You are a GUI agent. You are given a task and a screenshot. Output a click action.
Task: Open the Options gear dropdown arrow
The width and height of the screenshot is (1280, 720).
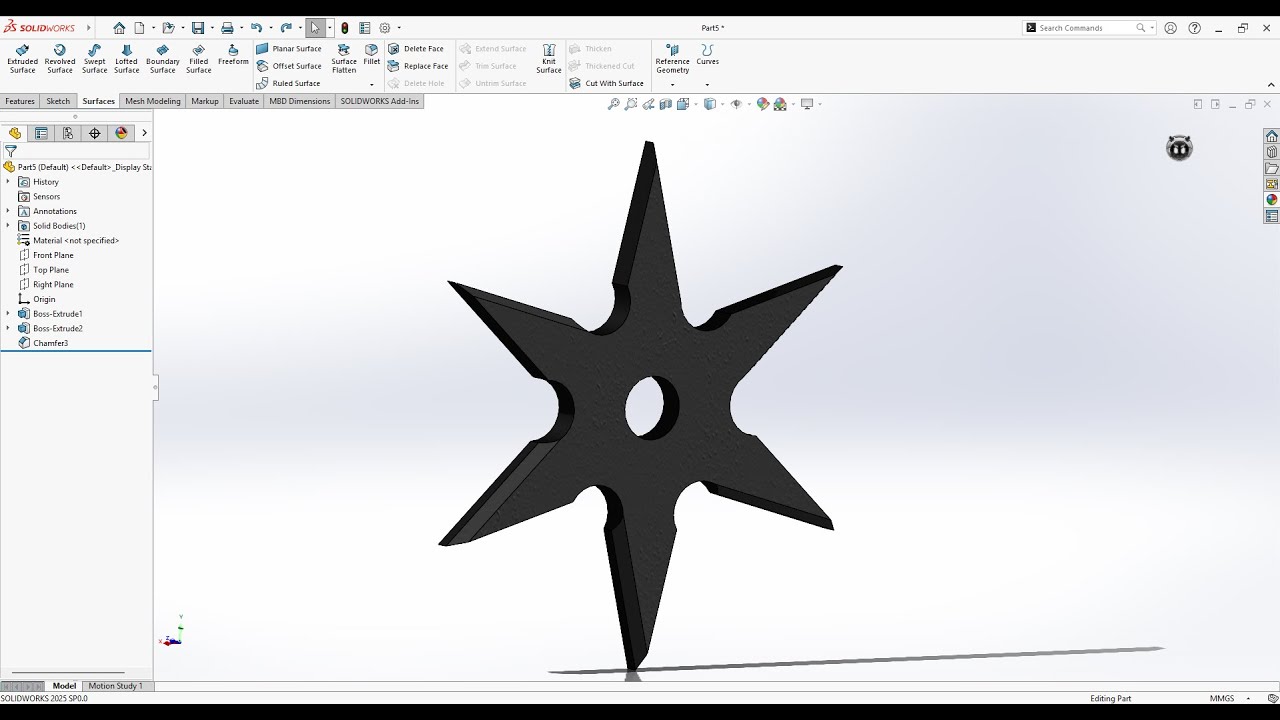pyautogui.click(x=399, y=28)
